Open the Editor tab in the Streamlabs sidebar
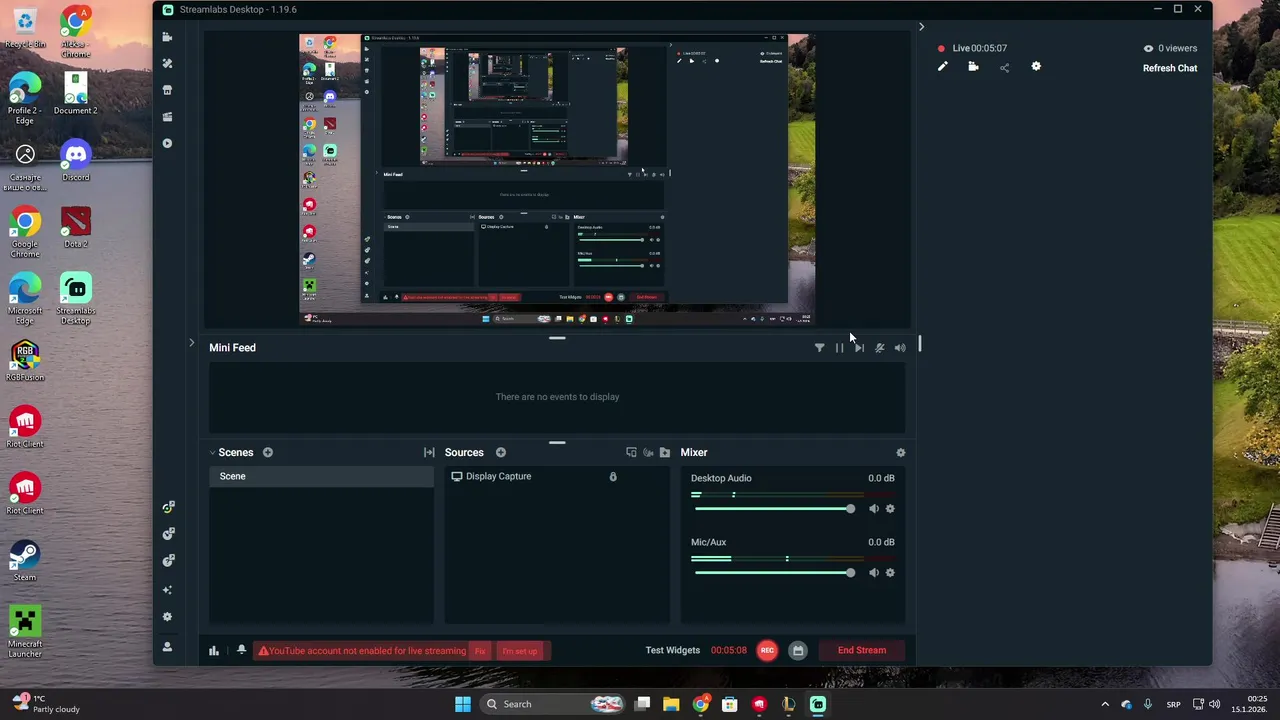Screen dimensions: 1280x720 tap(167, 37)
